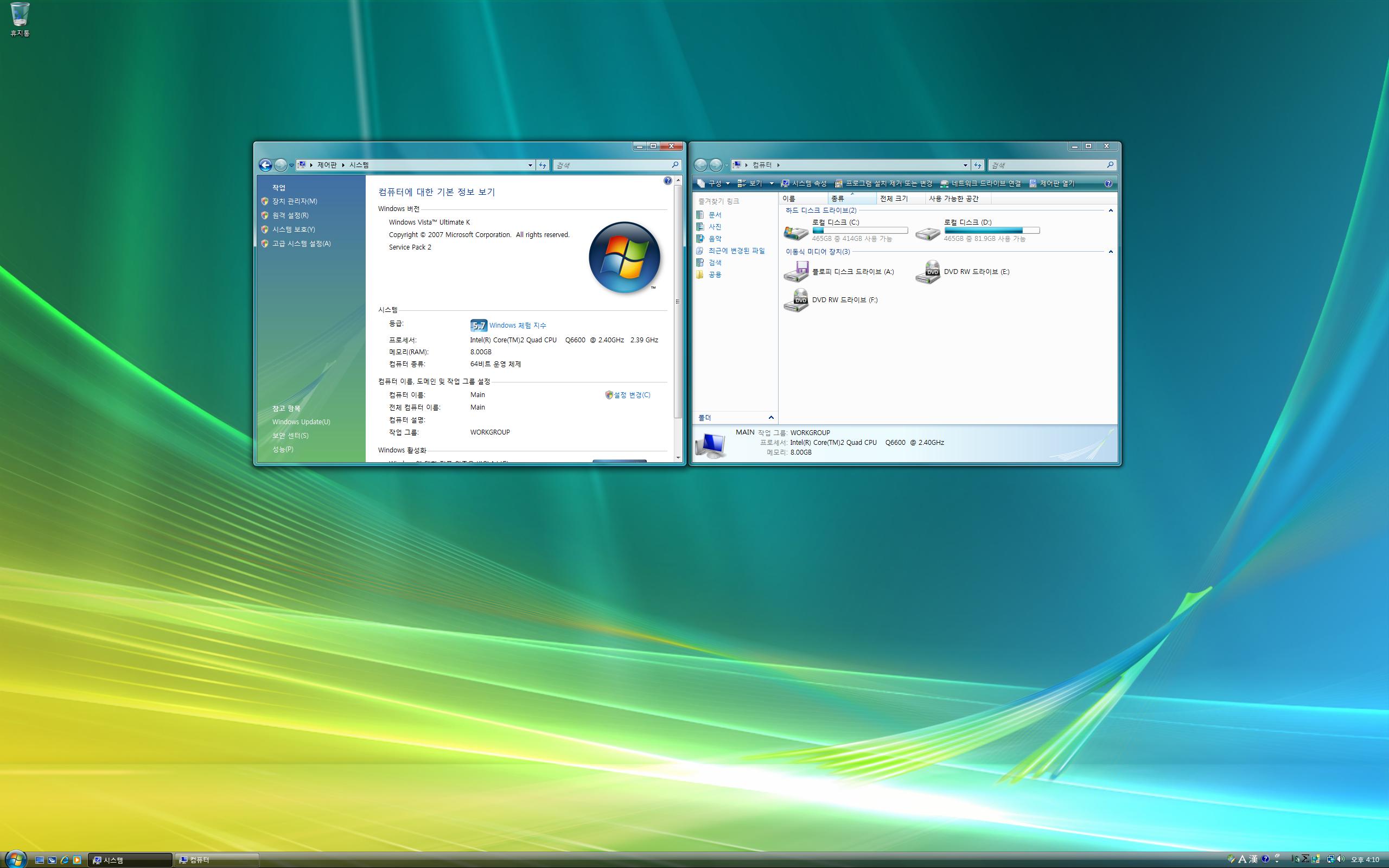The height and width of the screenshot is (868, 1389).
Task: Open 성능(P) link
Action: point(283,450)
